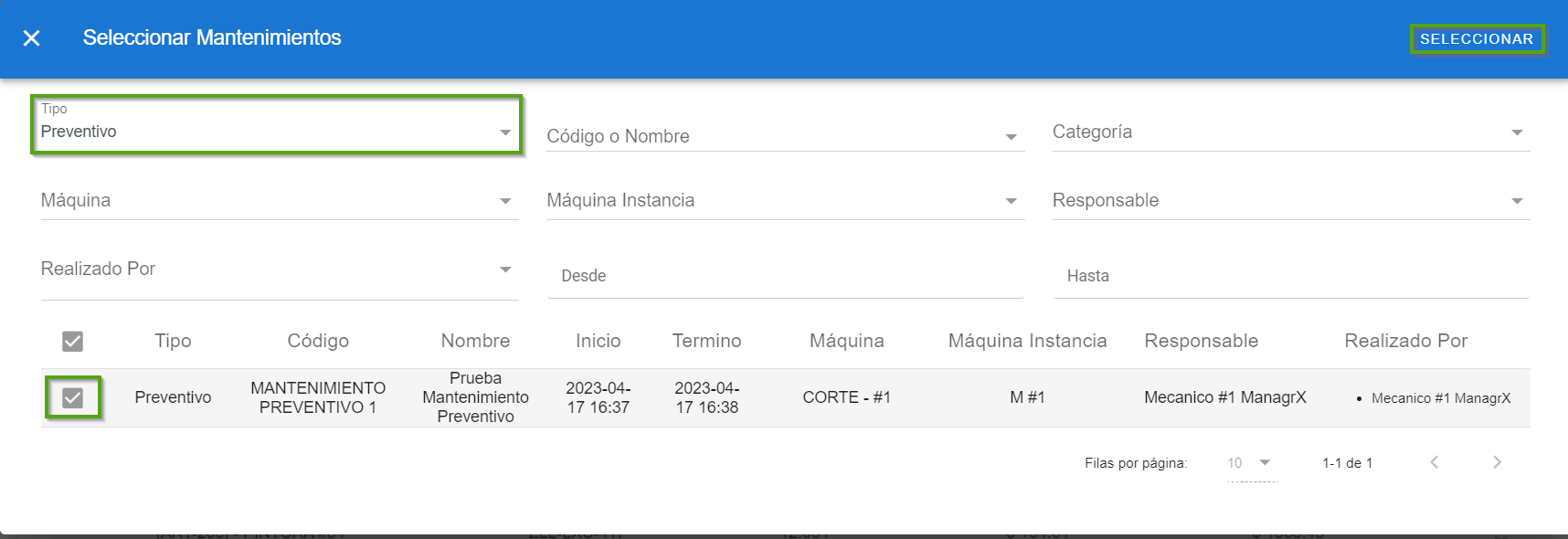This screenshot has height=539, width=1568.
Task: Click the Inicio column header
Action: pyautogui.click(x=598, y=341)
